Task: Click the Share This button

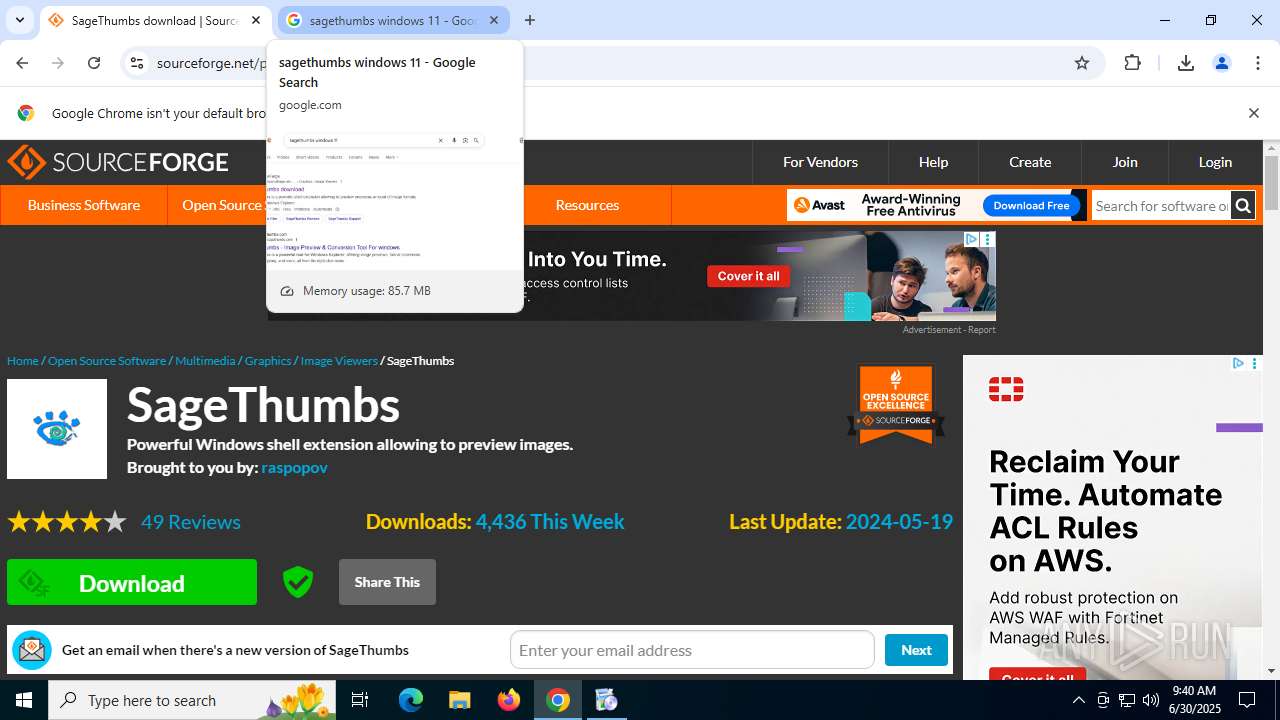Action: point(387,582)
